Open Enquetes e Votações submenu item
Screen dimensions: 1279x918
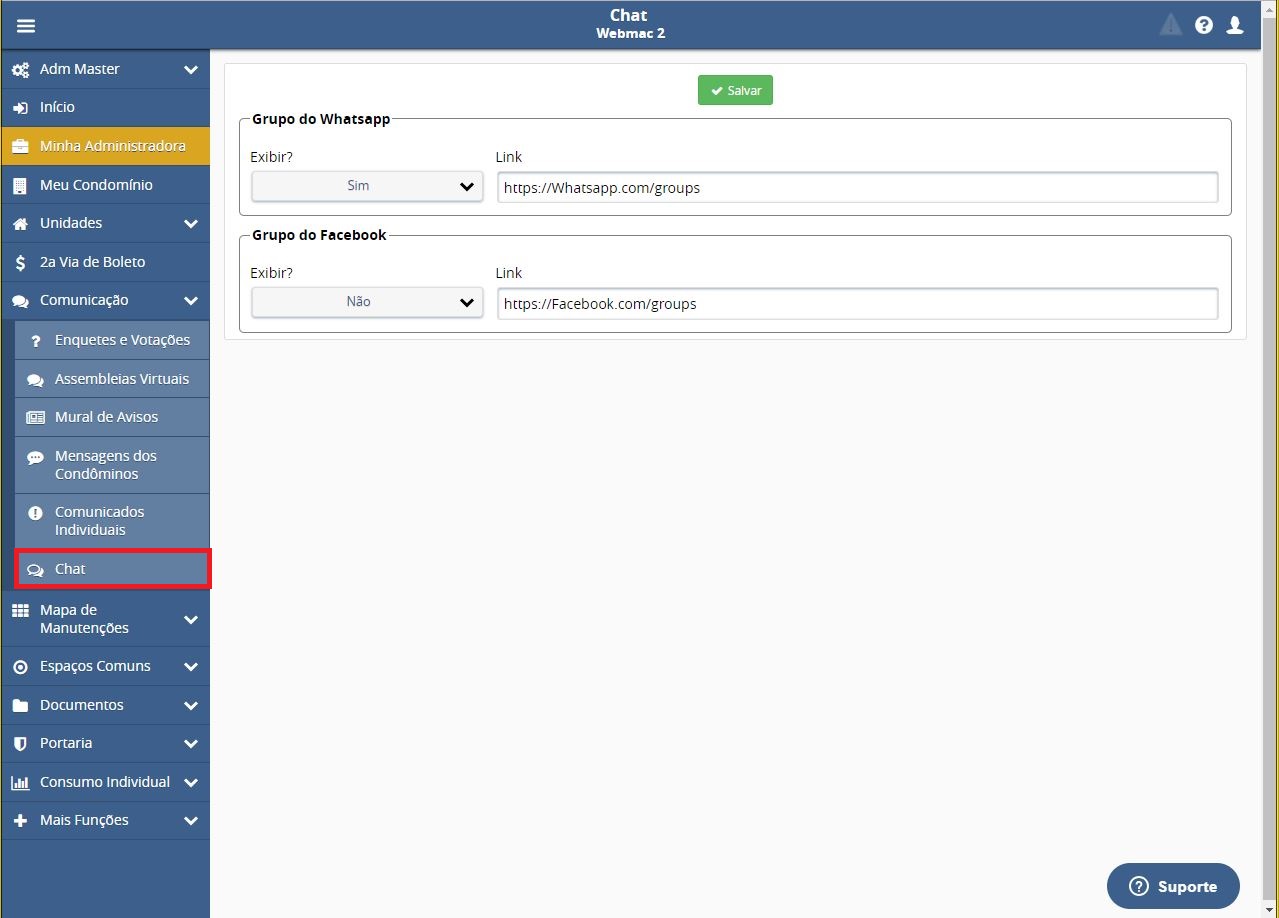coord(112,341)
